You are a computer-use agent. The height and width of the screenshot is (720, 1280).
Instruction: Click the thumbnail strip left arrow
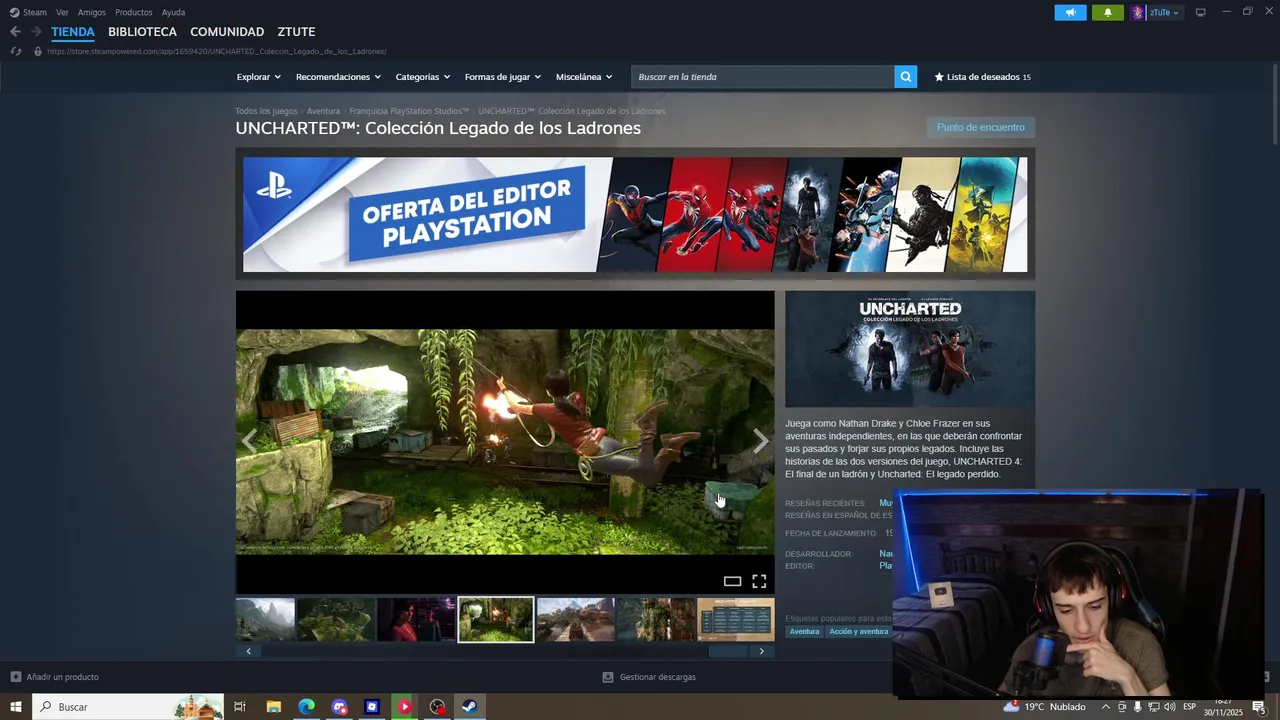pyautogui.click(x=248, y=651)
